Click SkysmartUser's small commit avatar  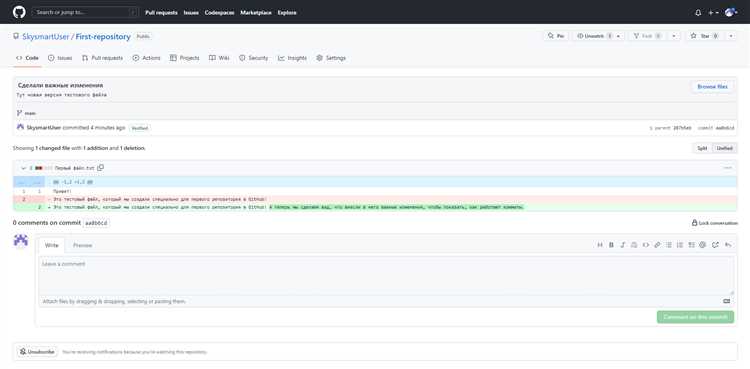(x=20, y=127)
